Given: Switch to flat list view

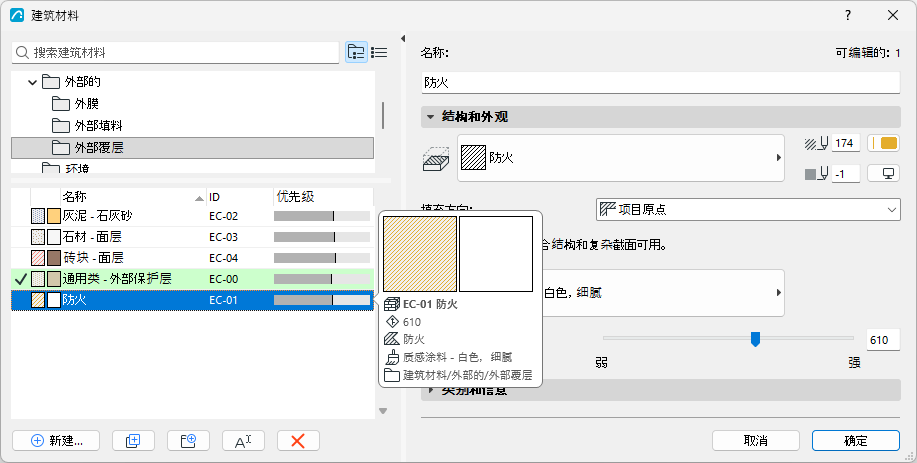Looking at the screenshot, I should (379, 52).
